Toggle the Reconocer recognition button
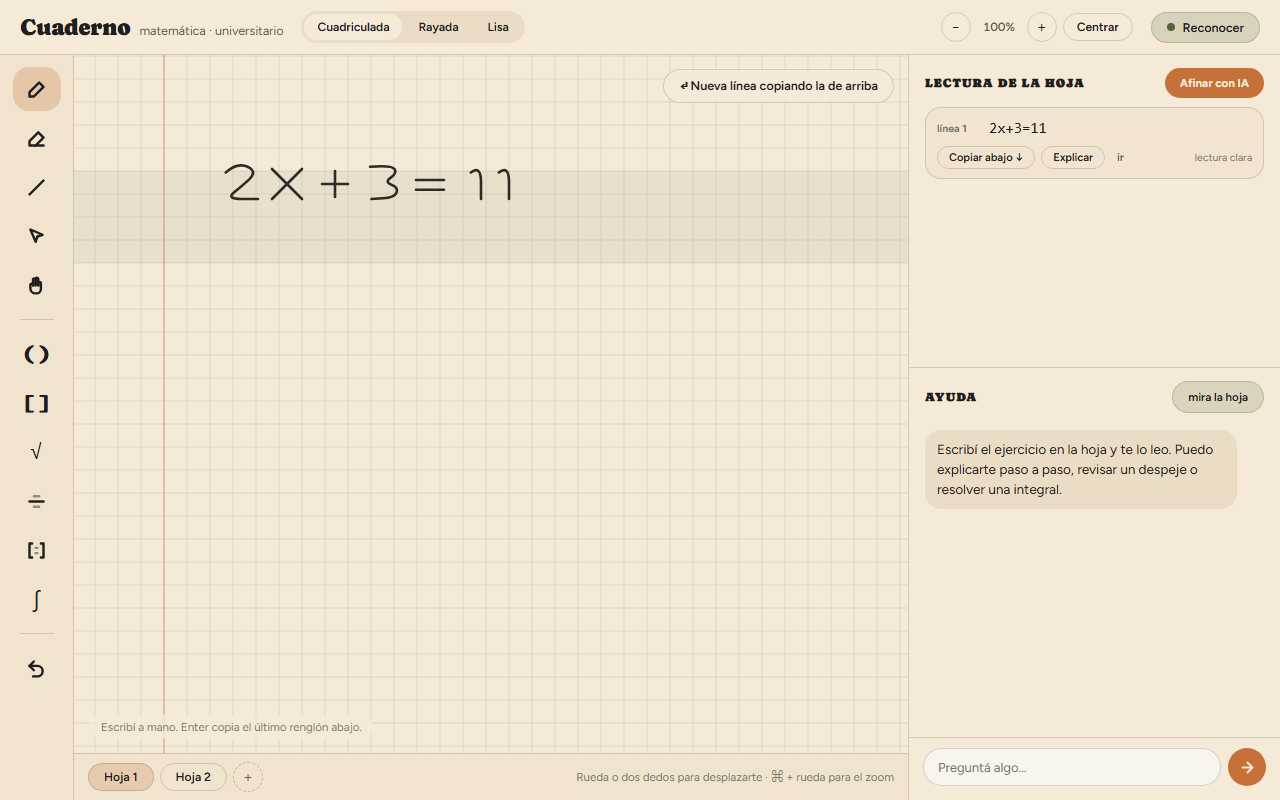Image resolution: width=1280 pixels, height=800 pixels. tap(1205, 27)
